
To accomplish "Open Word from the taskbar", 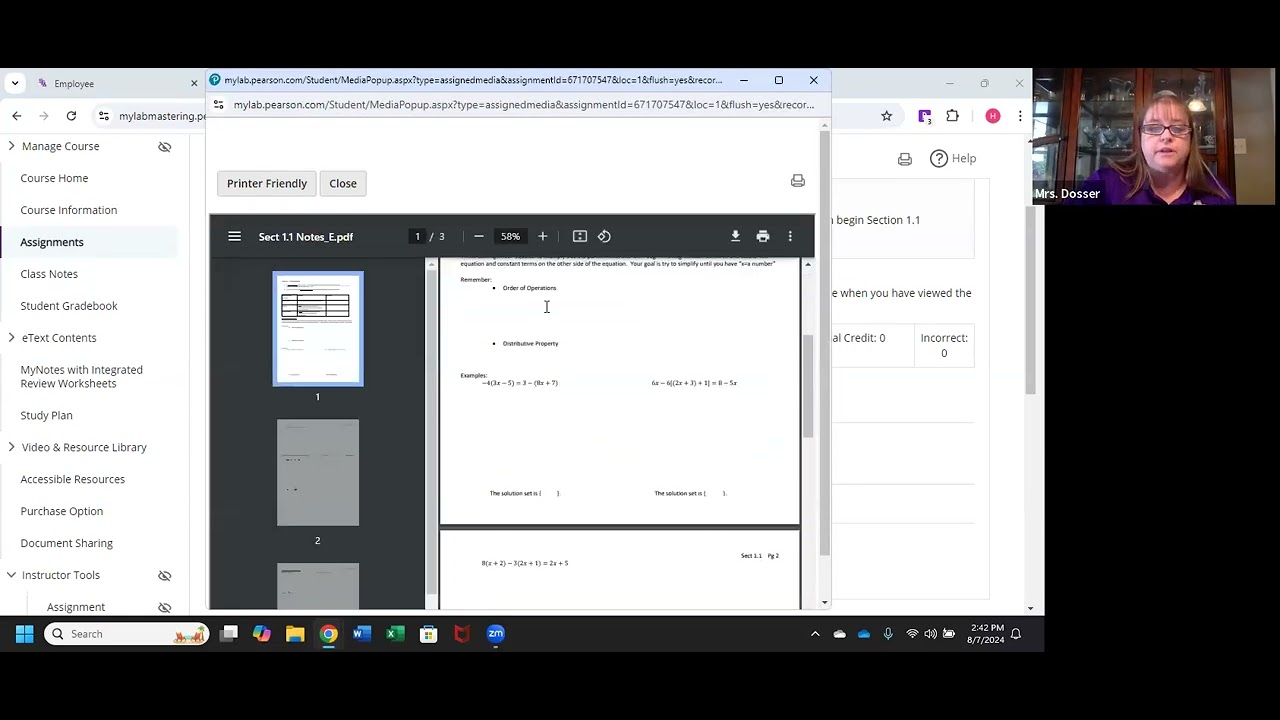I will [362, 634].
